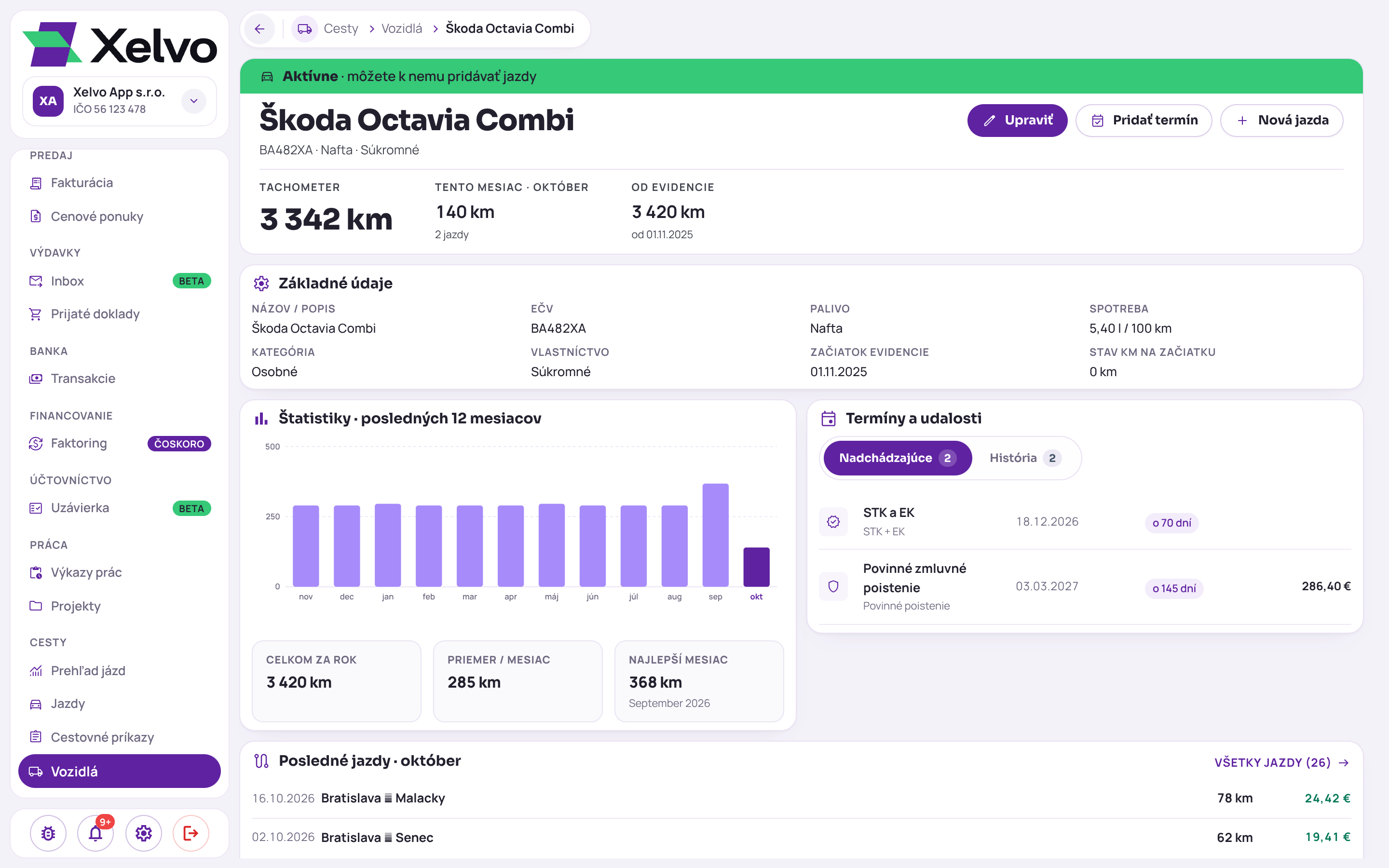
Task: Click the Cesty breadcrumb link
Action: (x=341, y=29)
